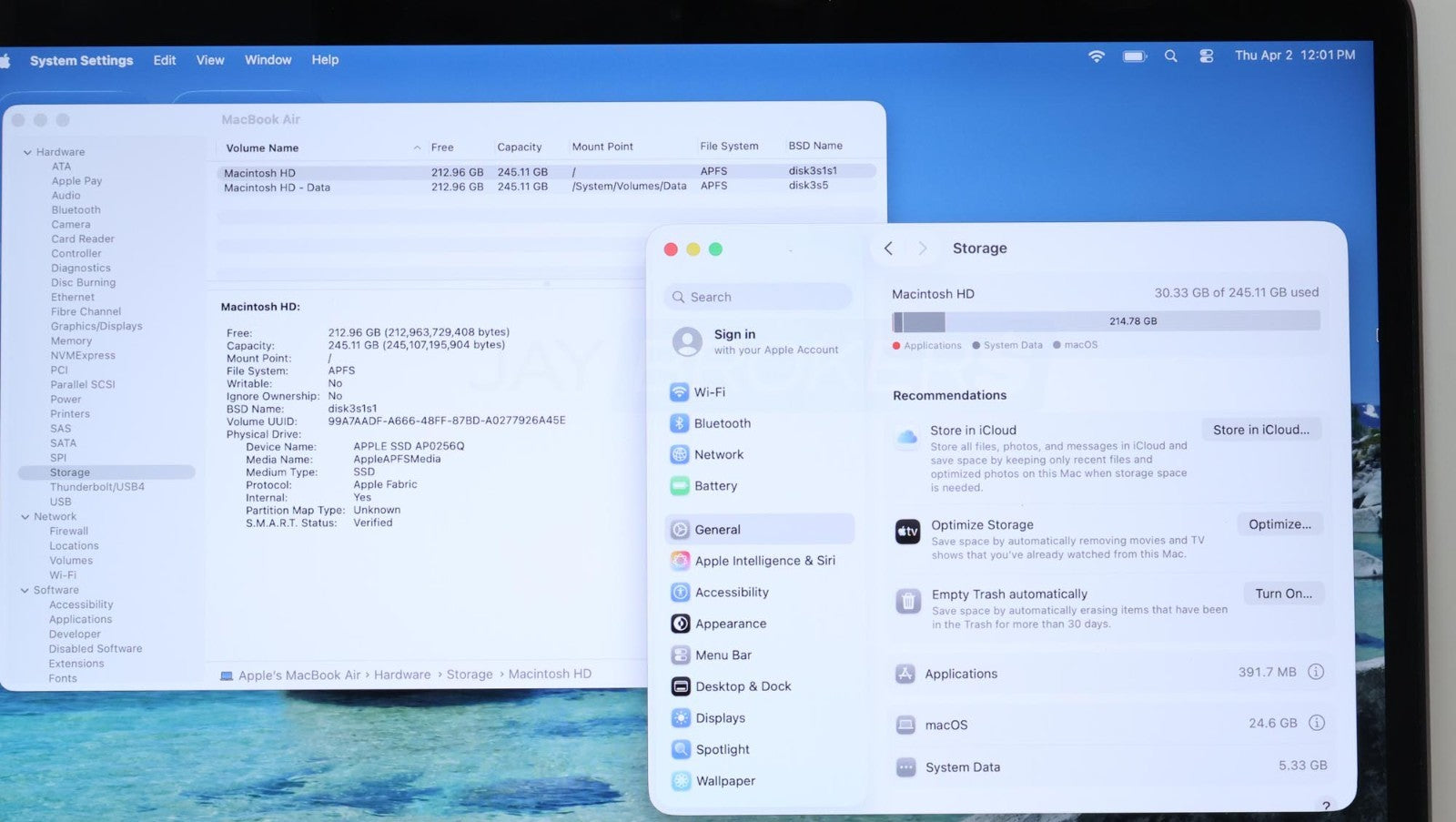Click info icon next to Applications size
1456x822 pixels.
pos(1316,672)
